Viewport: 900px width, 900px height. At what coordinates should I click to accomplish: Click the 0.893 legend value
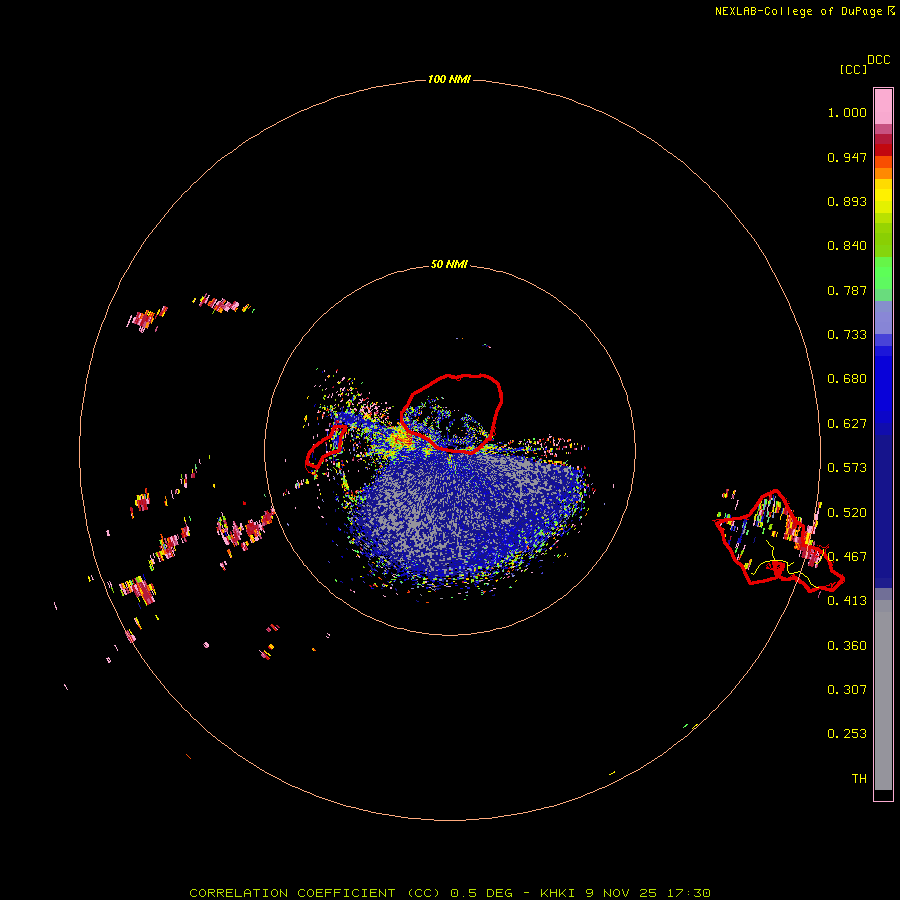point(847,201)
